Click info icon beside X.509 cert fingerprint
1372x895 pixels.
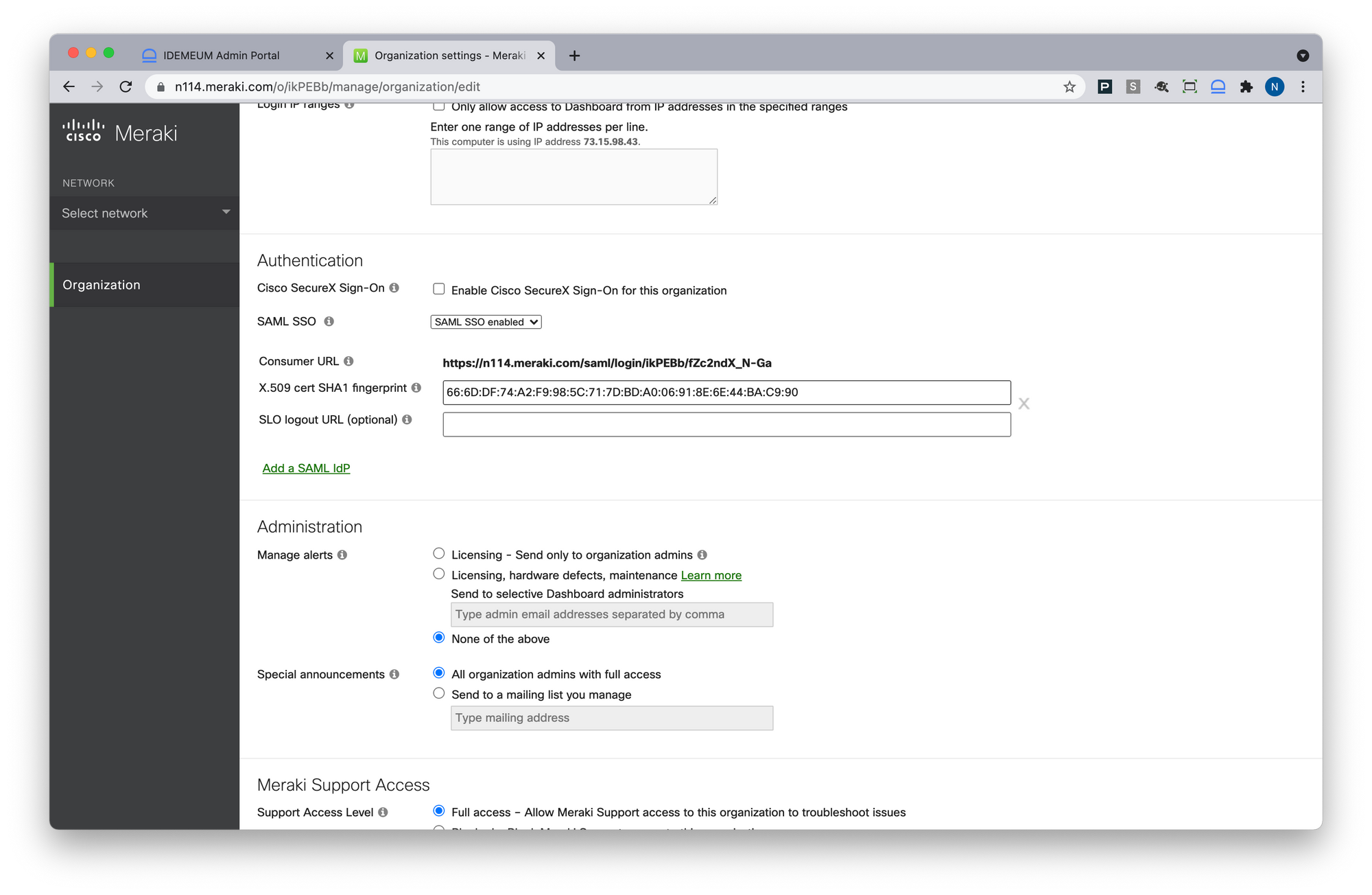tap(416, 388)
